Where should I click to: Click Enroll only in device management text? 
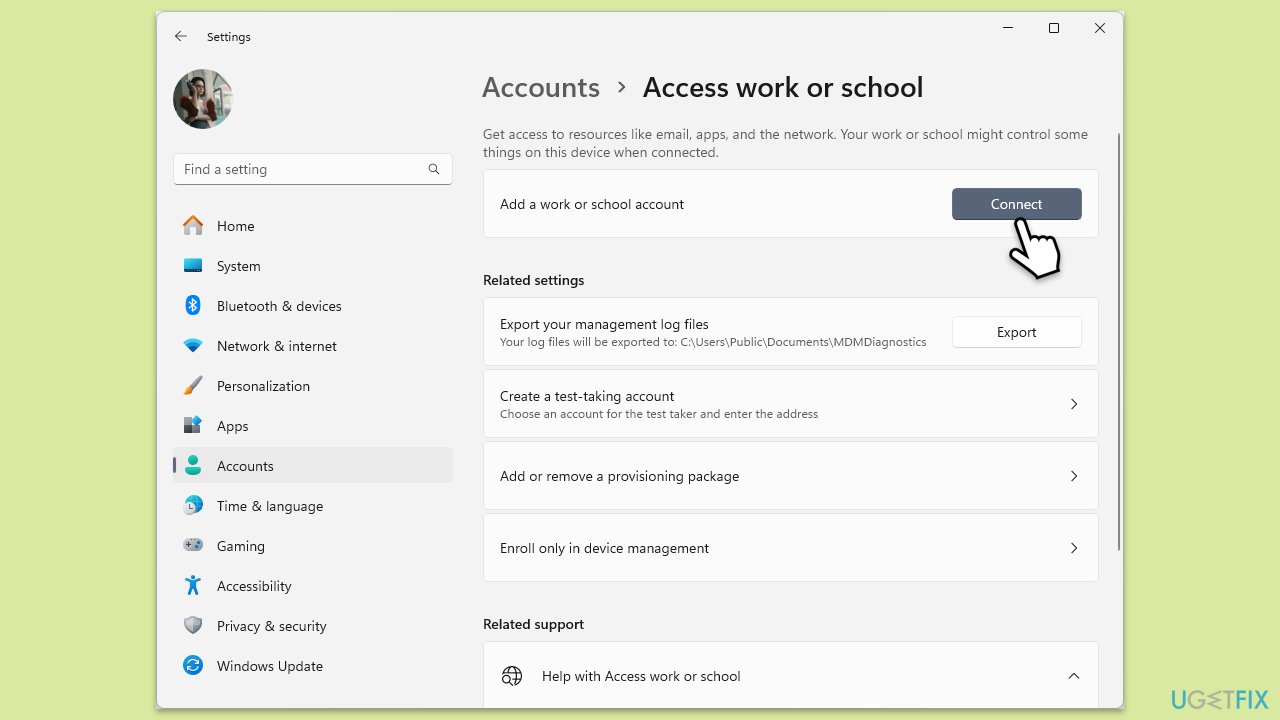click(604, 548)
